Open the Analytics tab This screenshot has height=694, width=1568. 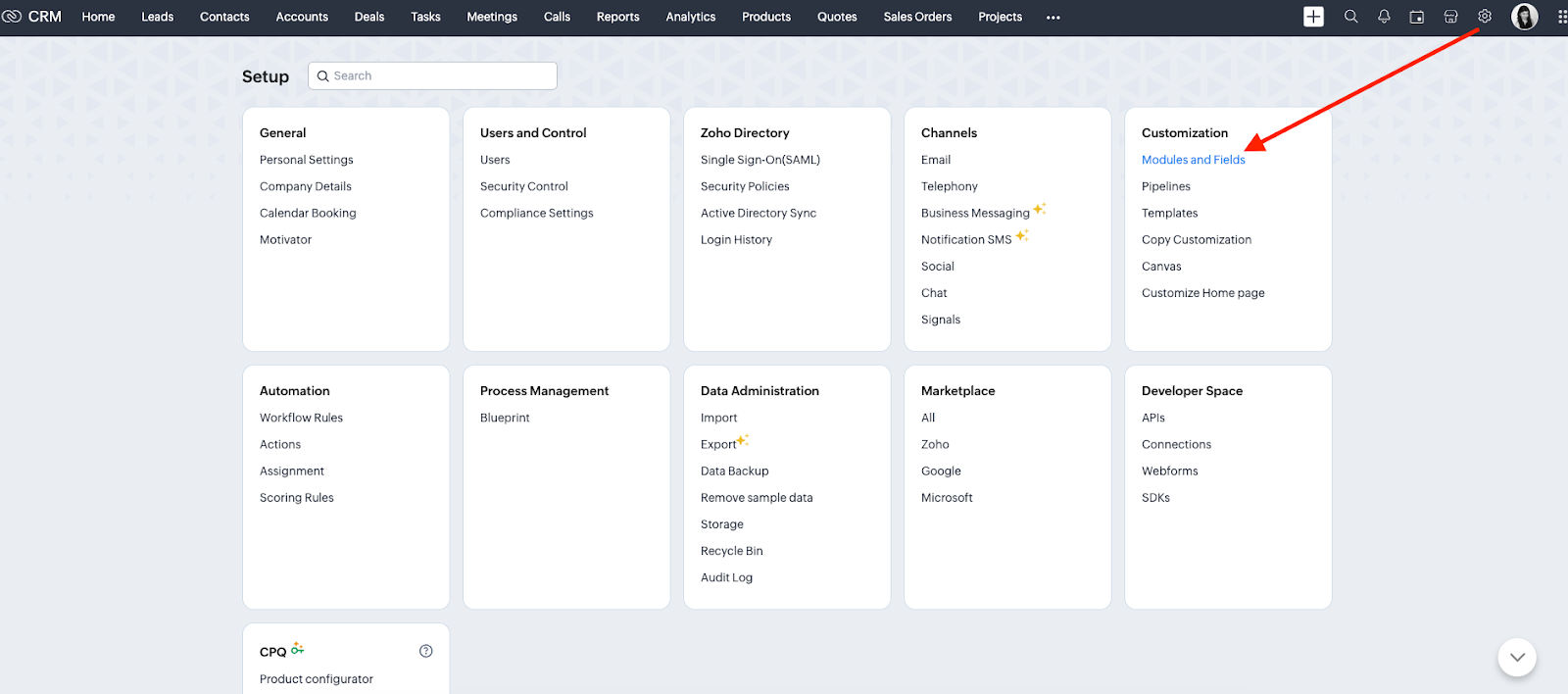(691, 17)
